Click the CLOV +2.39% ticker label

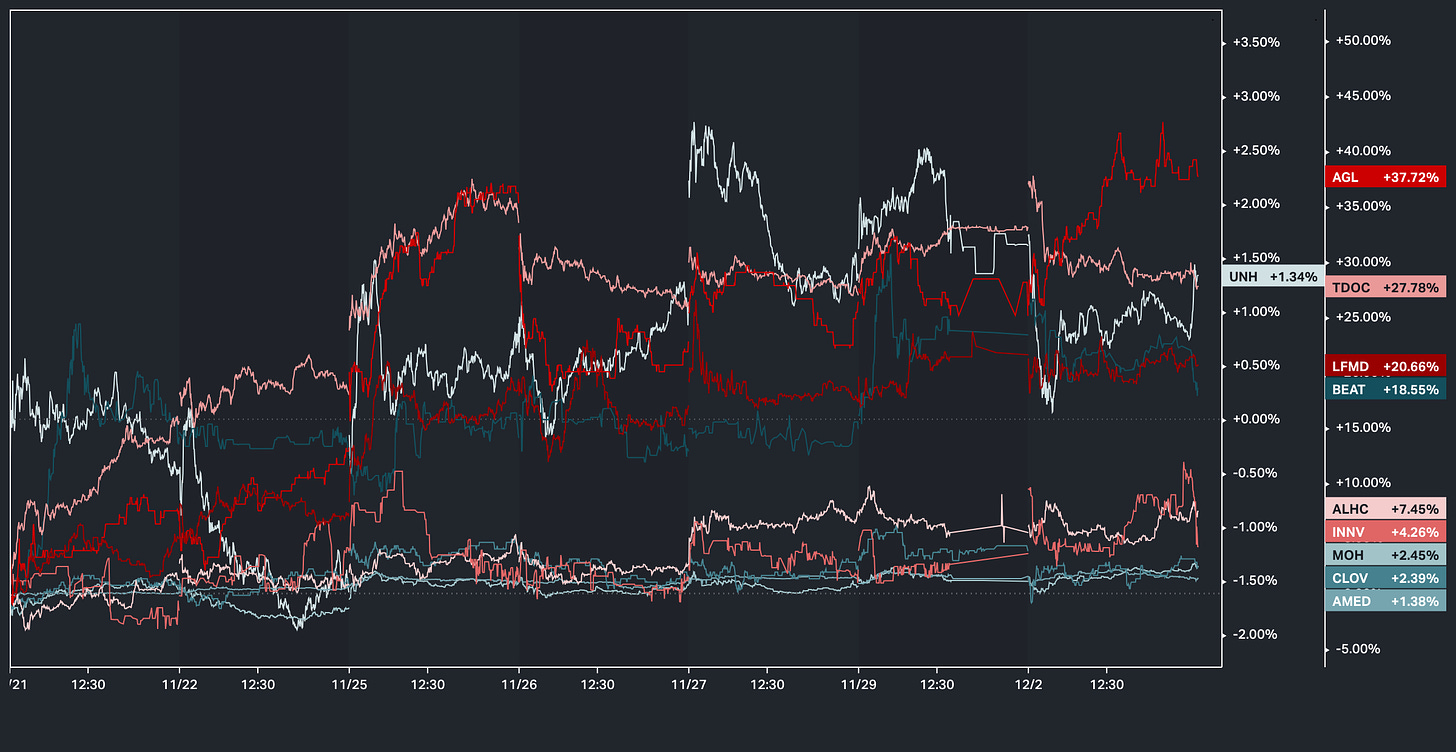[x=1386, y=578]
